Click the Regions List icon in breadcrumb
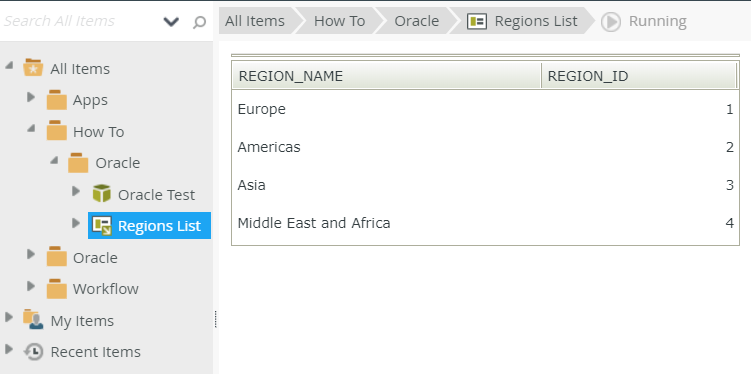751x374 pixels. tap(477, 21)
